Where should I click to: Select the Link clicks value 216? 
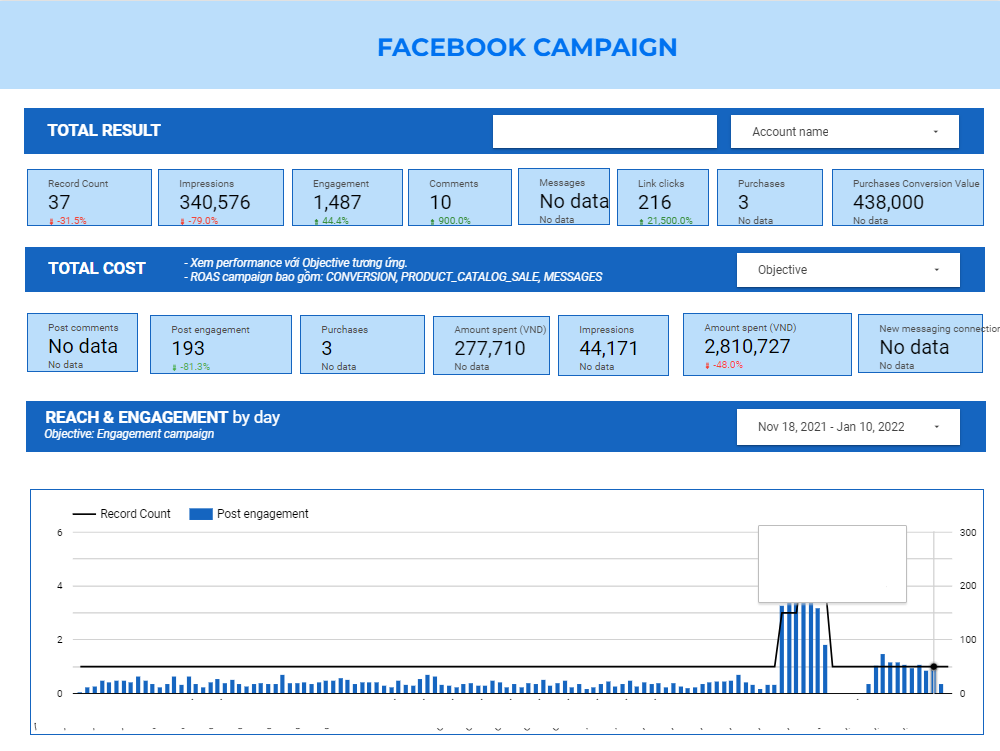click(x=655, y=202)
